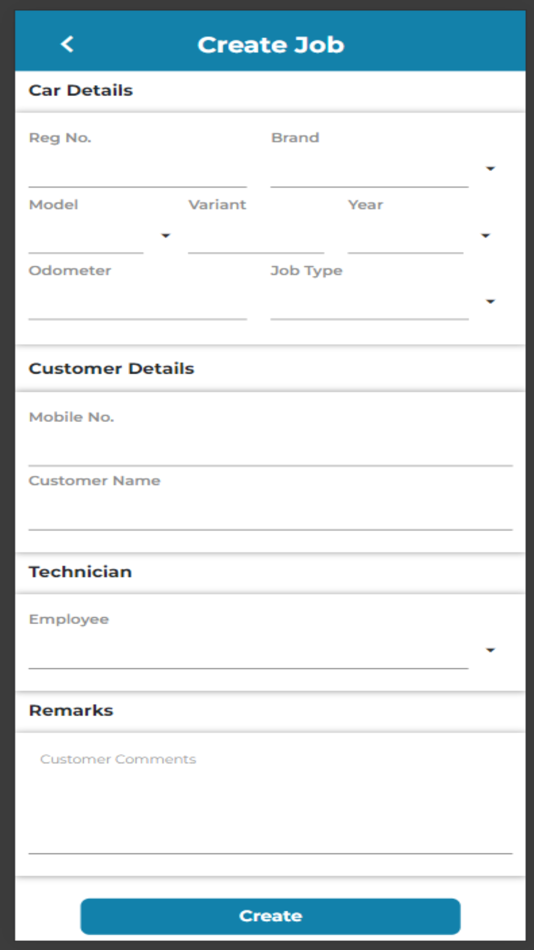Submit the form with Create button
The width and height of the screenshot is (534, 950).
point(270,916)
